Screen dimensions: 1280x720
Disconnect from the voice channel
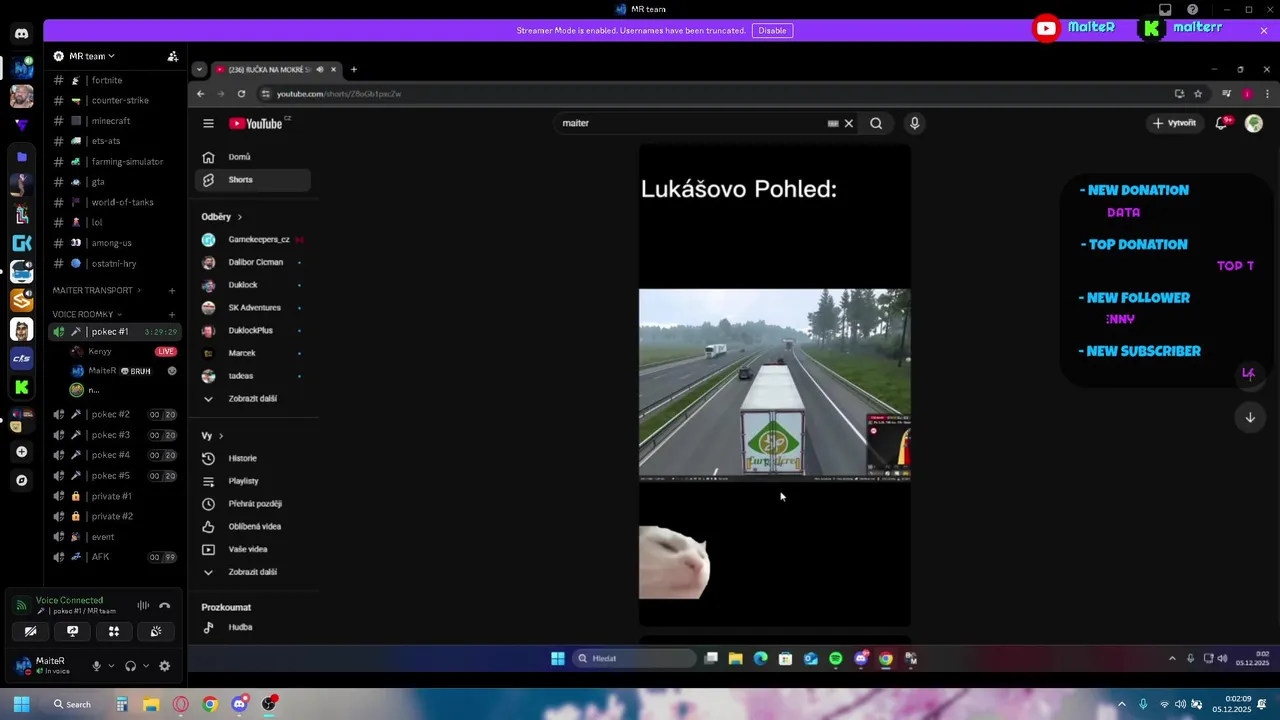tap(165, 605)
